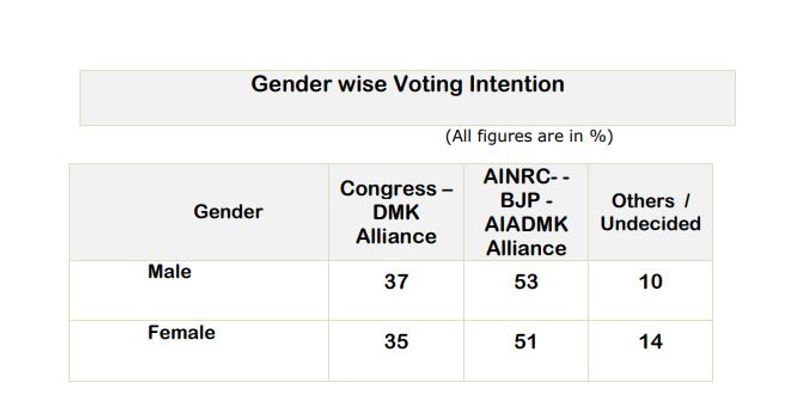This screenshot has width=800, height=411.
Task: Click the word 'Undecided' in the header
Action: (x=650, y=224)
